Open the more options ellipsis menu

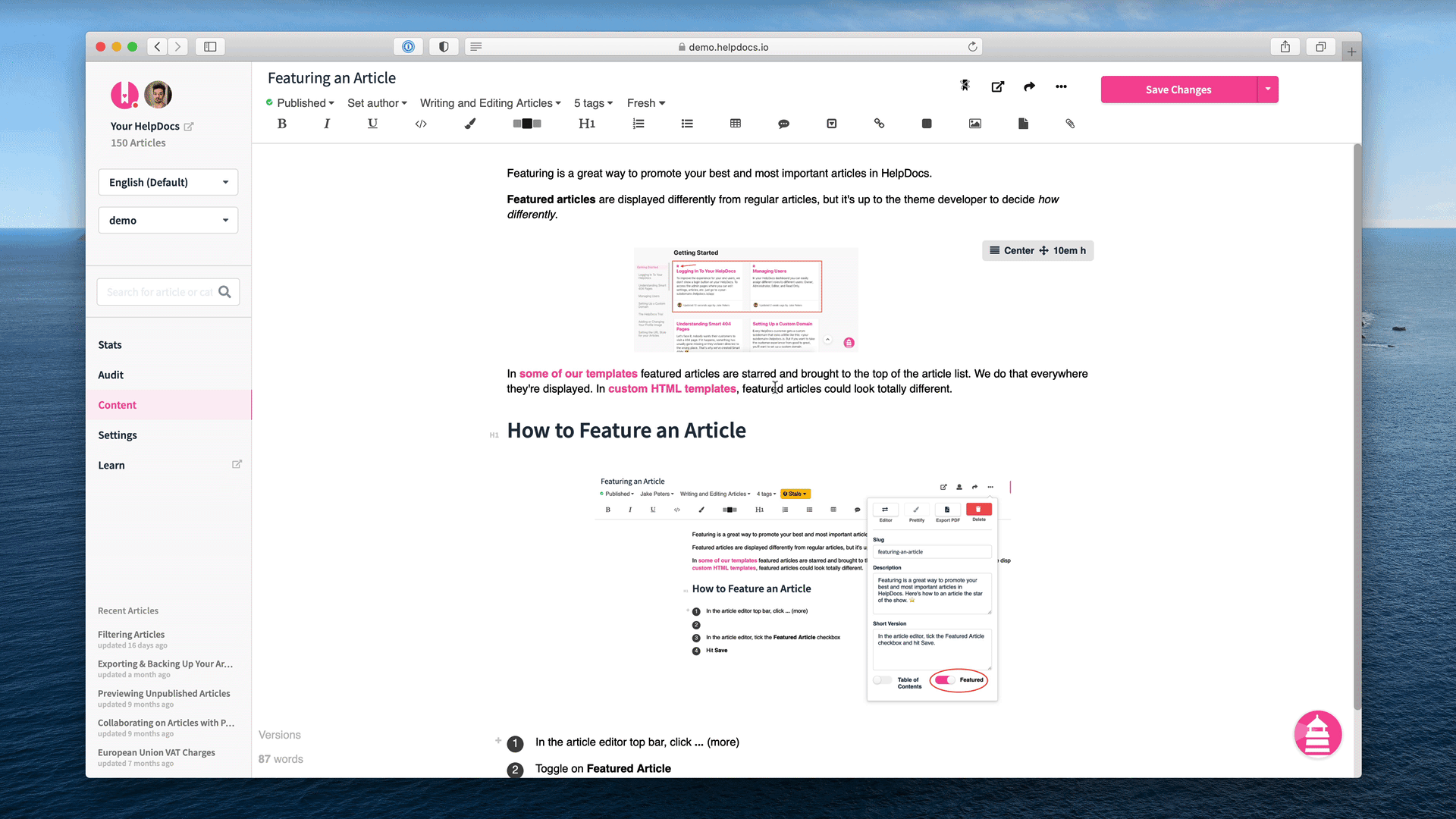click(1061, 86)
